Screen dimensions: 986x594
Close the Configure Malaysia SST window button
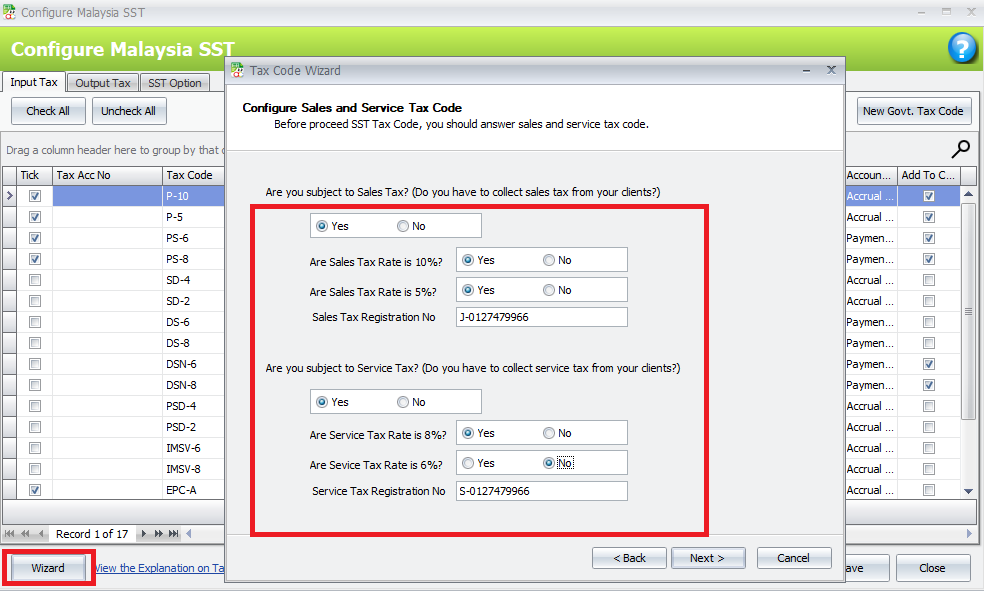coord(933,568)
